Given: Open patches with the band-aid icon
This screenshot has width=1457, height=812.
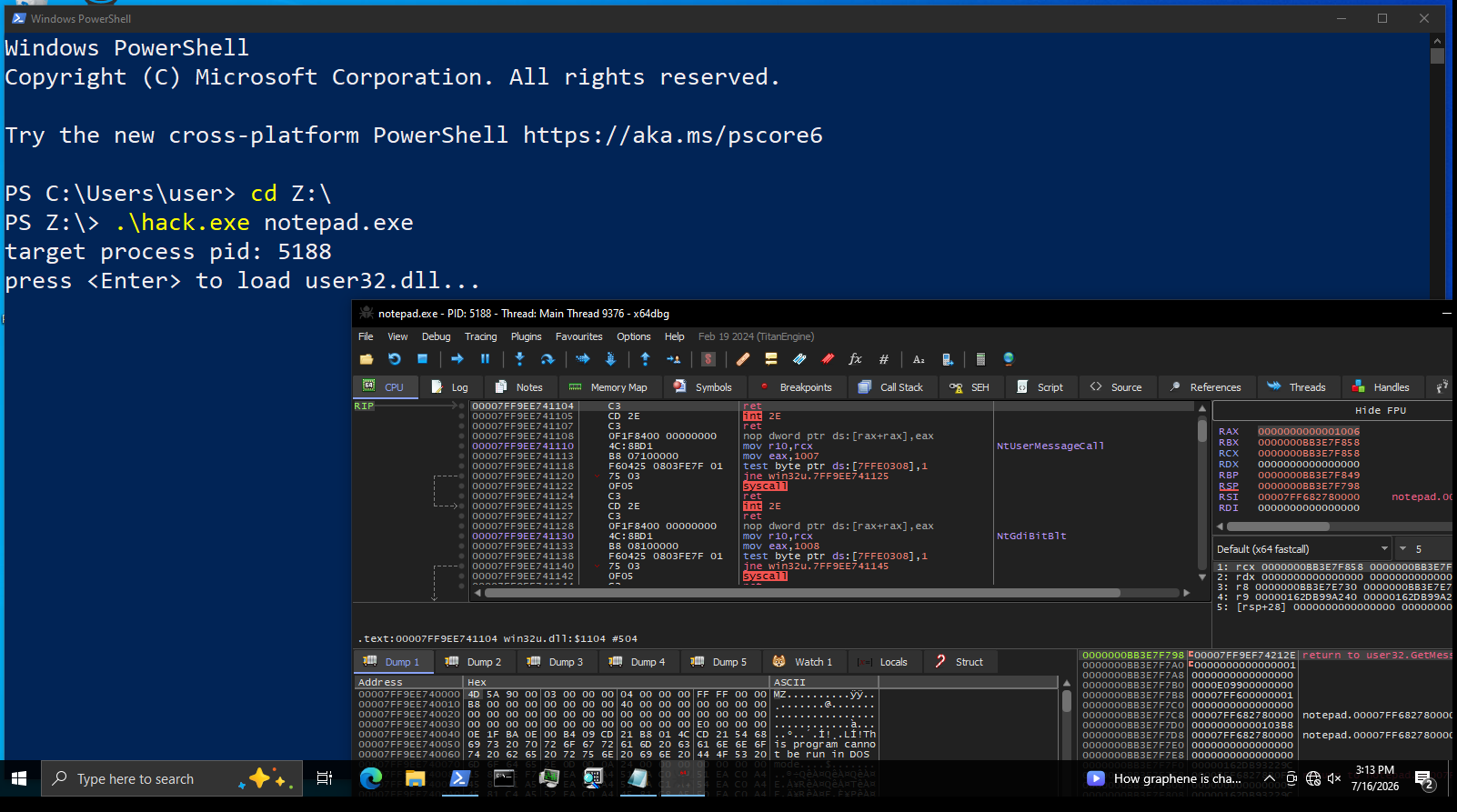Looking at the screenshot, I should tap(743, 359).
